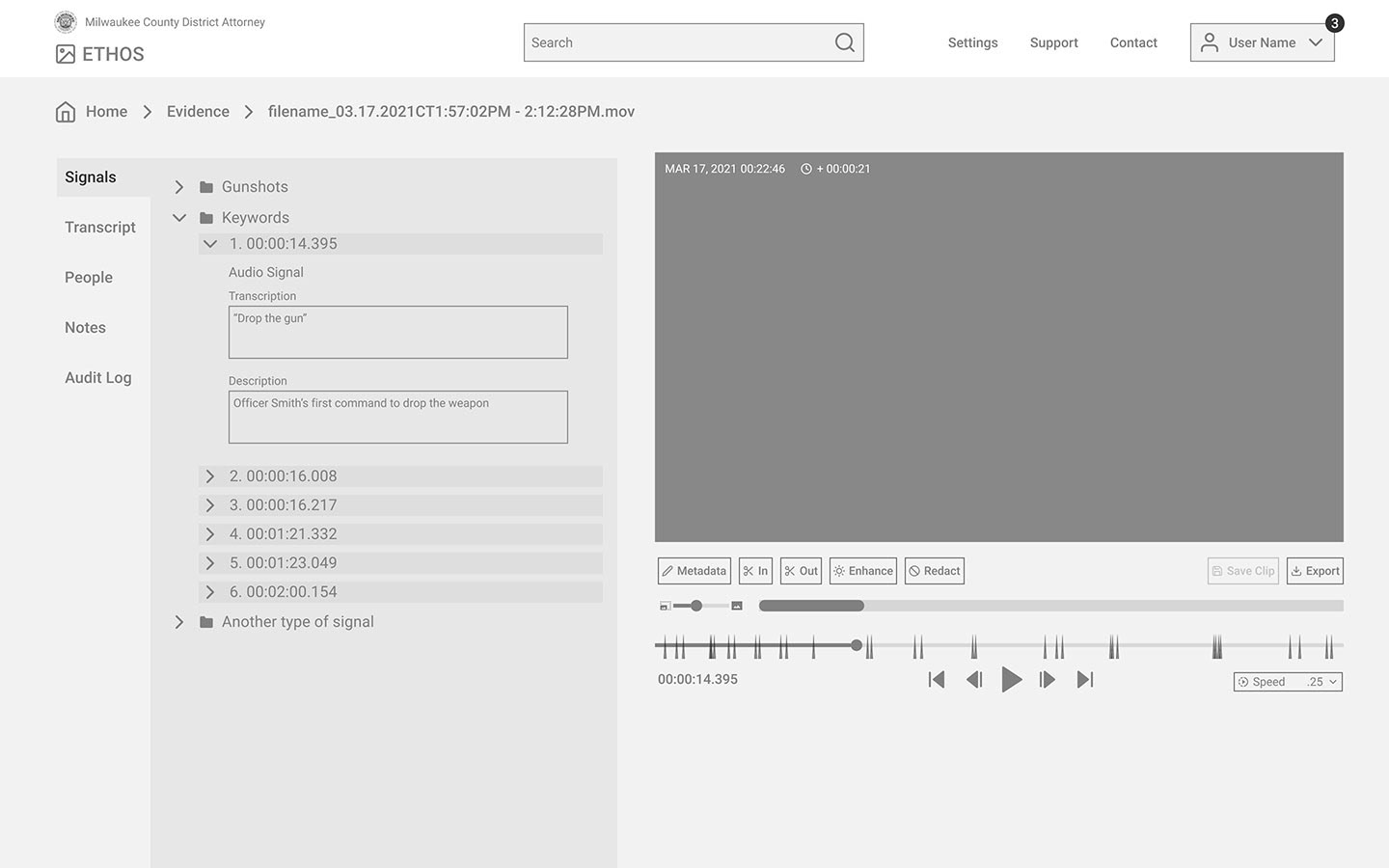
Task: Play the video
Action: [1011, 680]
